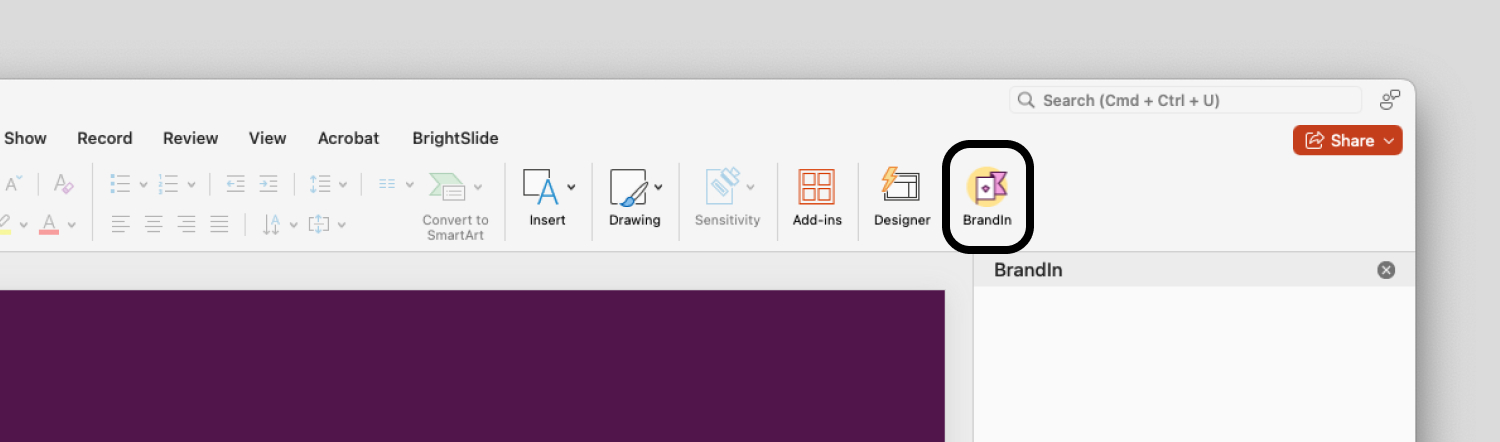Expand the Drawing dropdown
Image resolution: width=1500 pixels, height=442 pixels.
point(658,187)
